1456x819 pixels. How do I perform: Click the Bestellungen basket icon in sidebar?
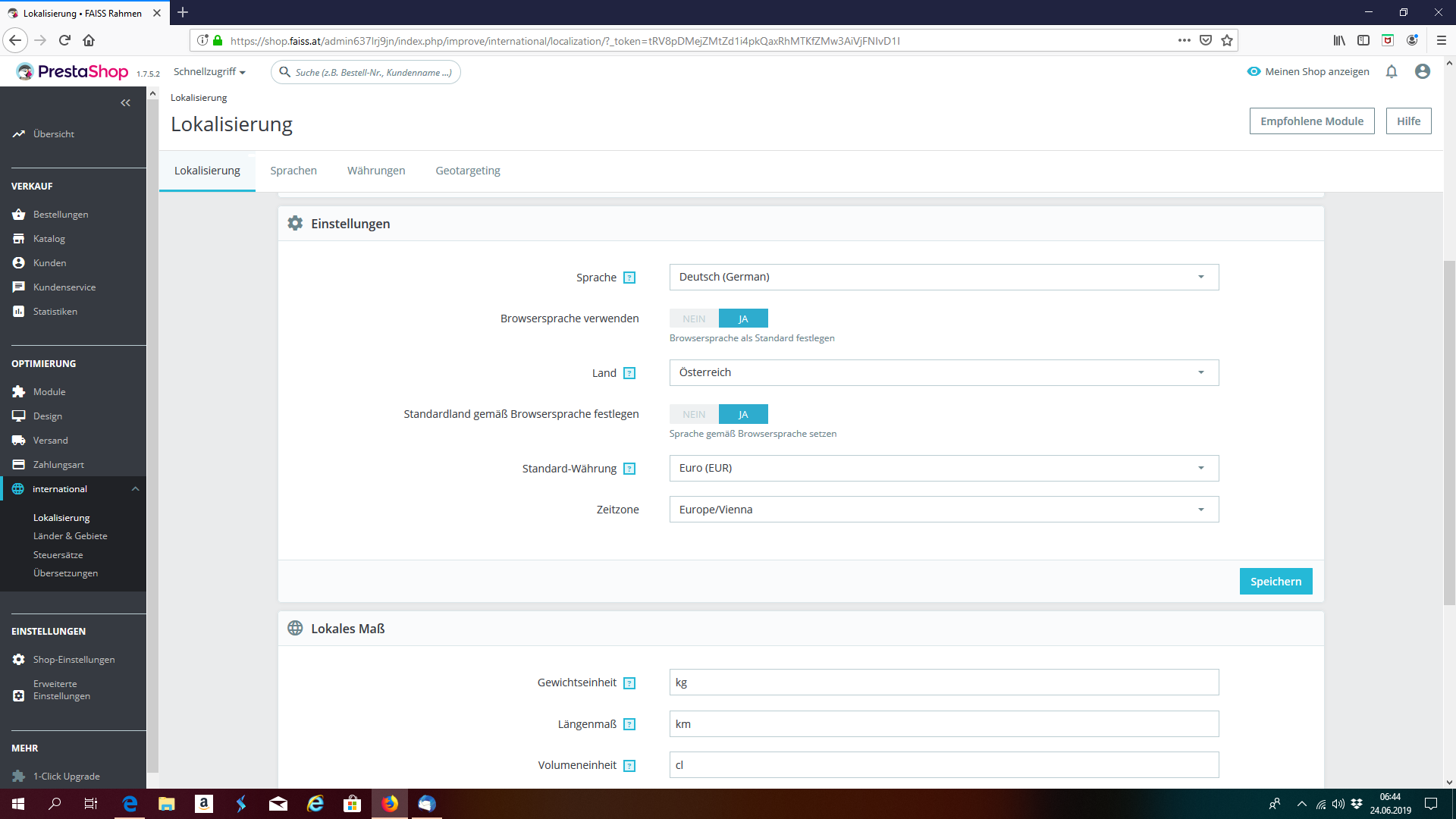point(19,215)
